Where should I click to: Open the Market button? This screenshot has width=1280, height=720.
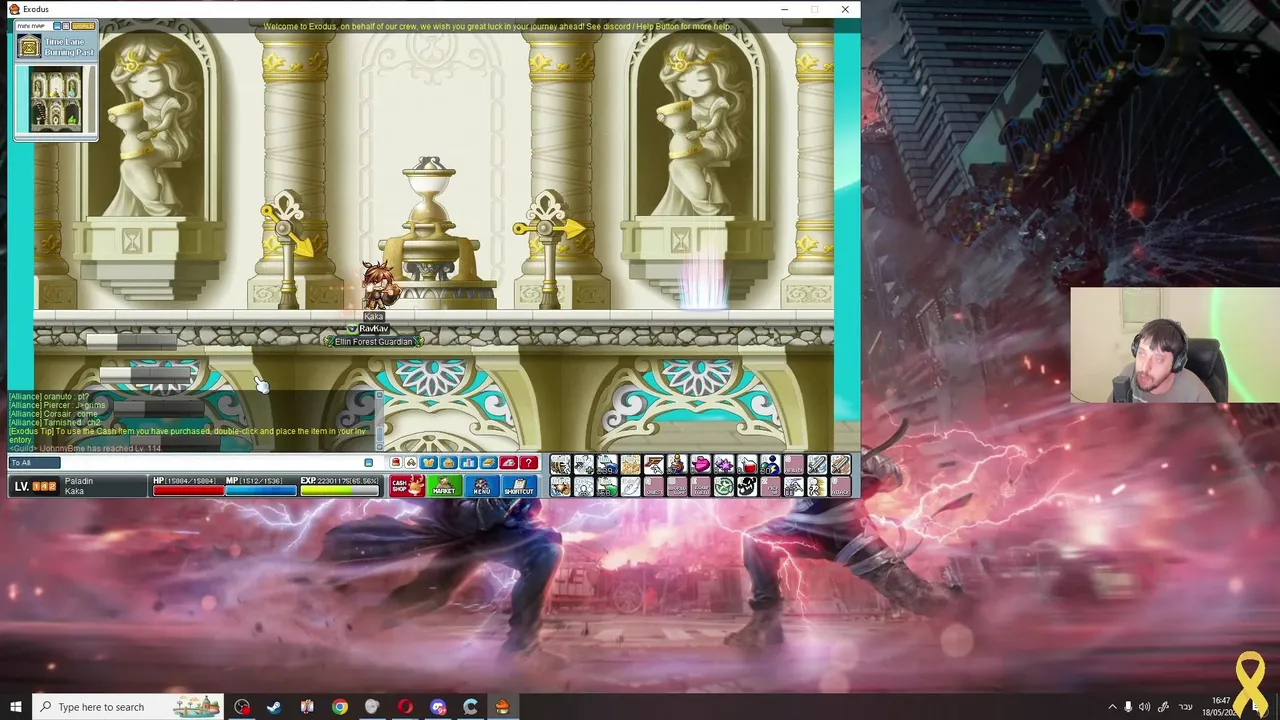pyautogui.click(x=444, y=486)
